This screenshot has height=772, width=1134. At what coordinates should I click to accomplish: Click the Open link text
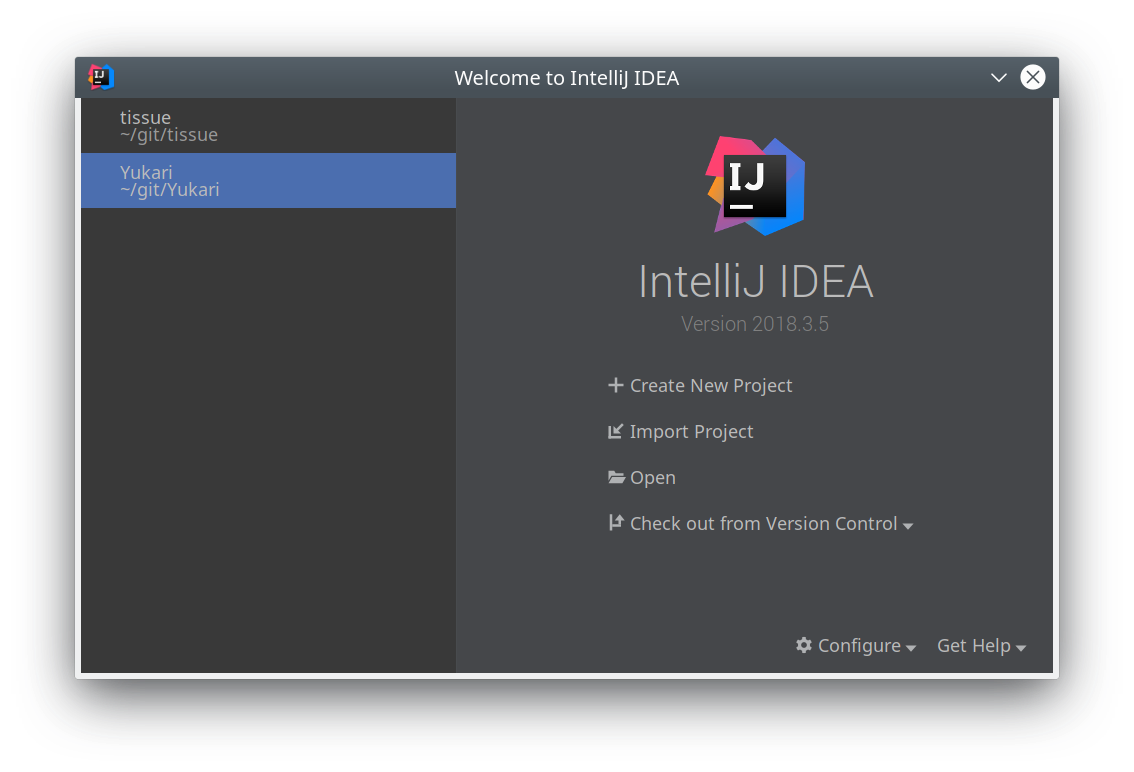pos(653,478)
